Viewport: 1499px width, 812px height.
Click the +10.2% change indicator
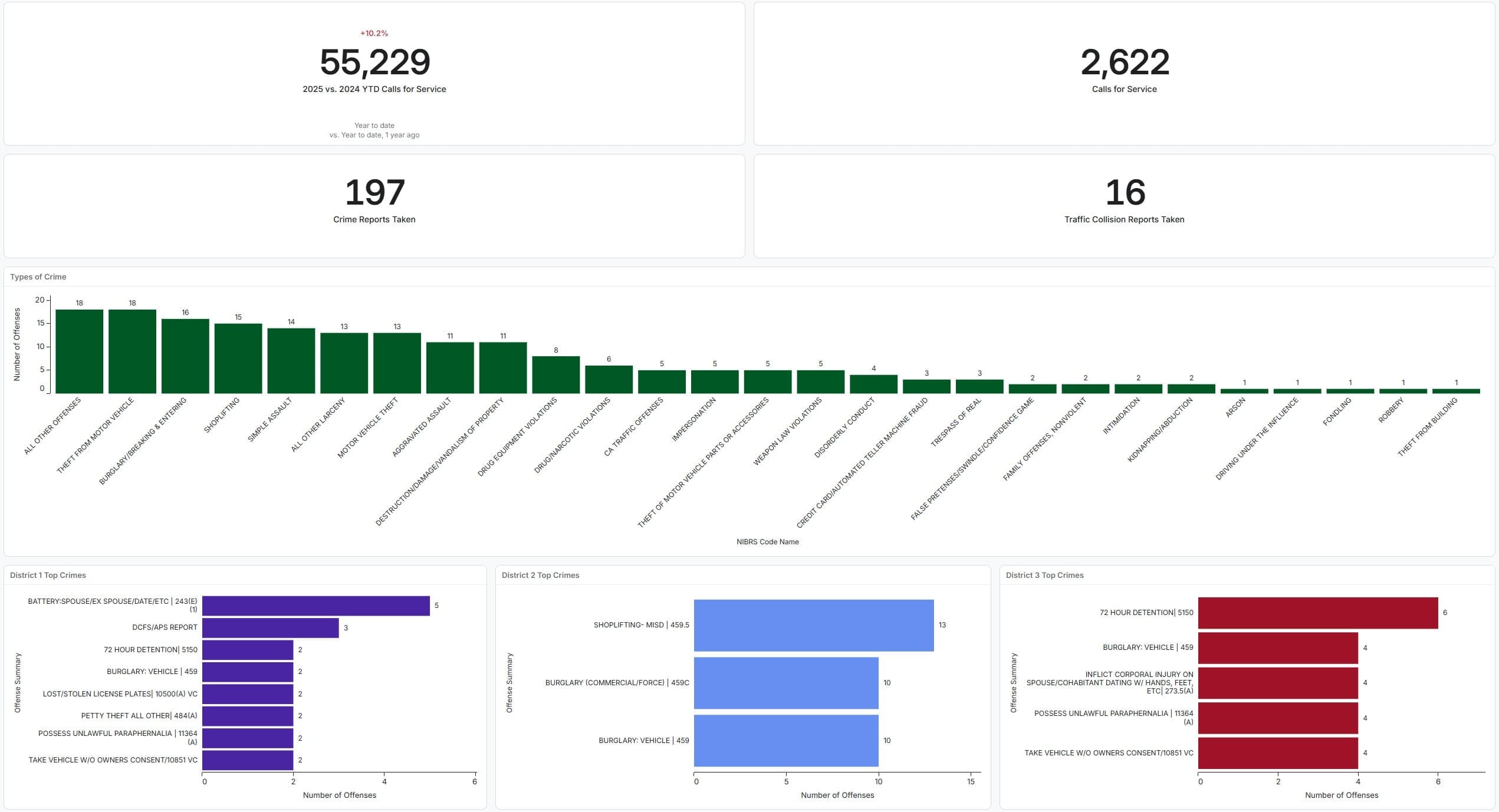tap(374, 33)
